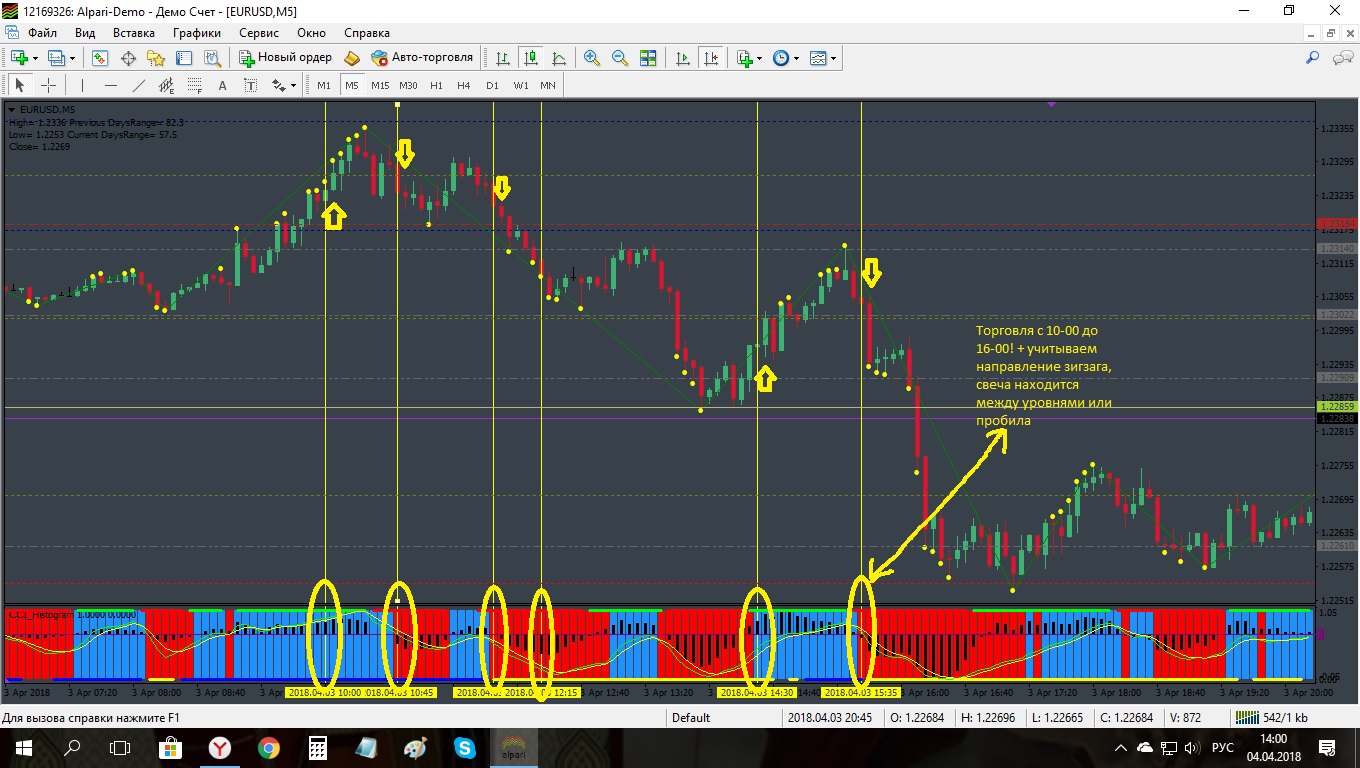Viewport: 1360px width, 768px height.
Task: Open Calculator from taskbar
Action: (x=317, y=747)
